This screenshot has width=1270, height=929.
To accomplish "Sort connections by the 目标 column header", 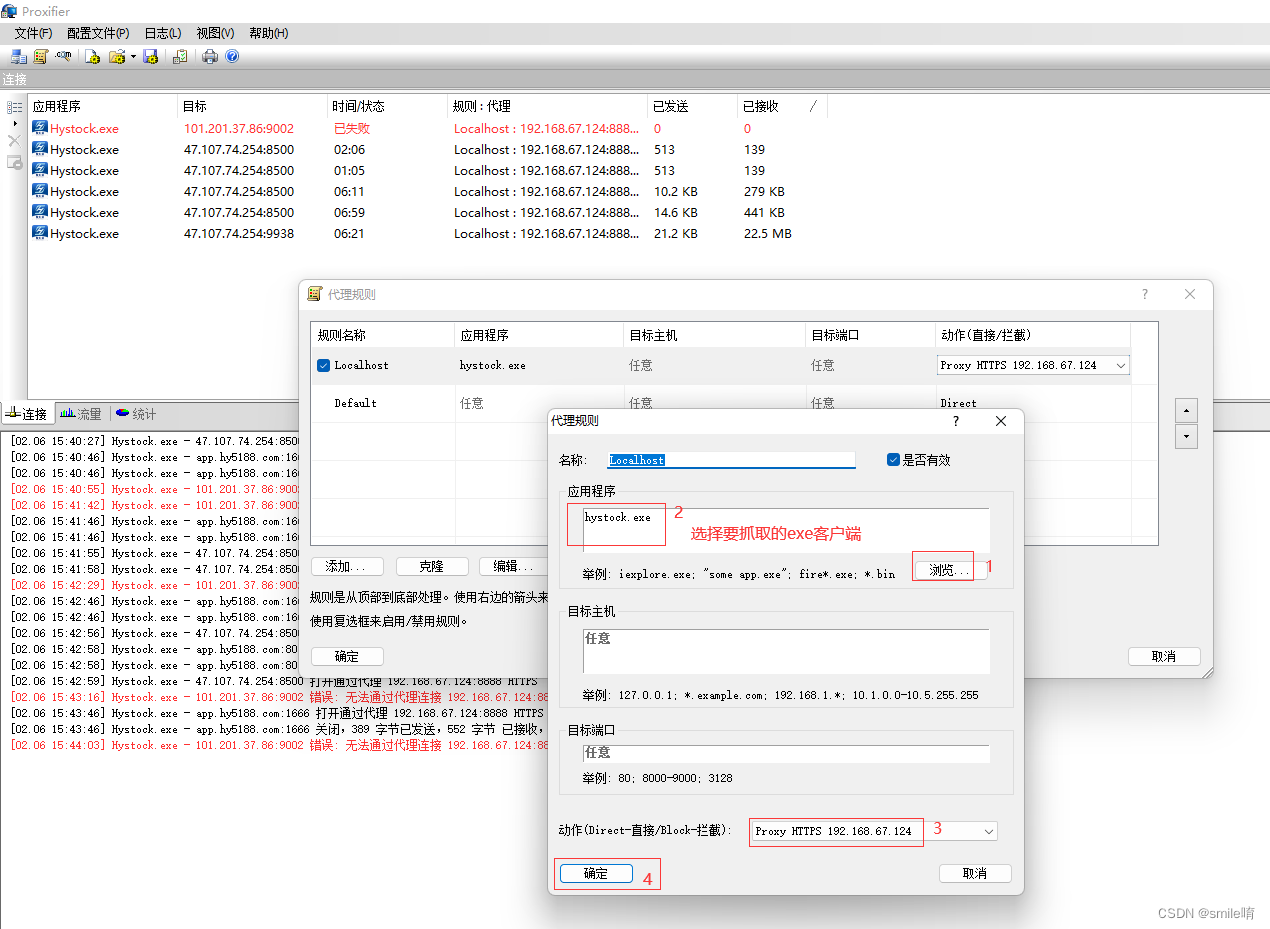I will coord(253,106).
